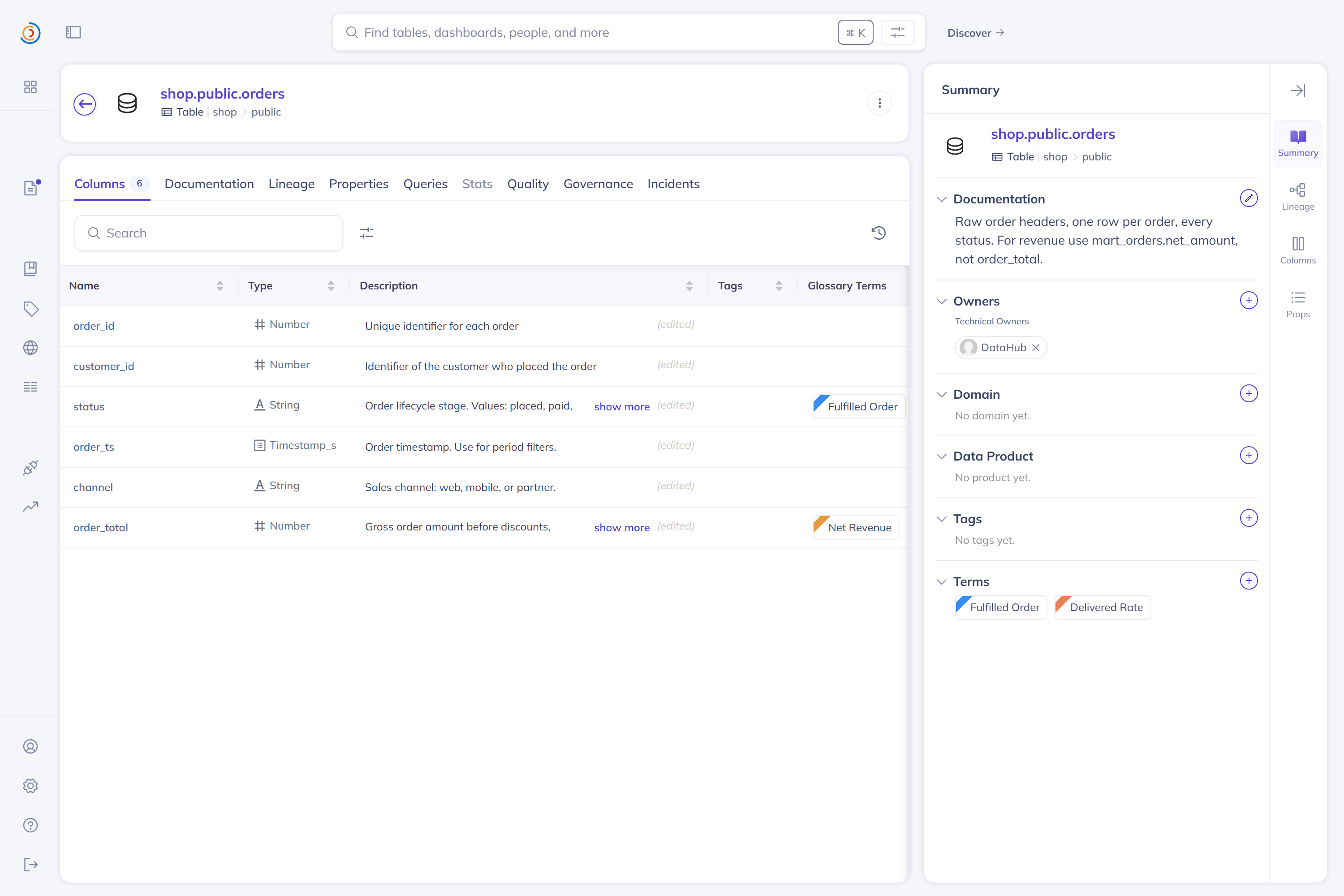Sort the table by Tags column

point(779,286)
